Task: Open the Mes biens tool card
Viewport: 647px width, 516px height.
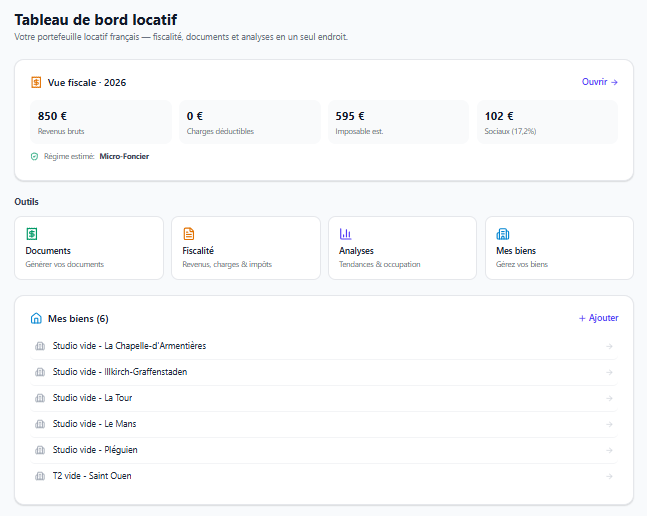Action: tap(559, 248)
